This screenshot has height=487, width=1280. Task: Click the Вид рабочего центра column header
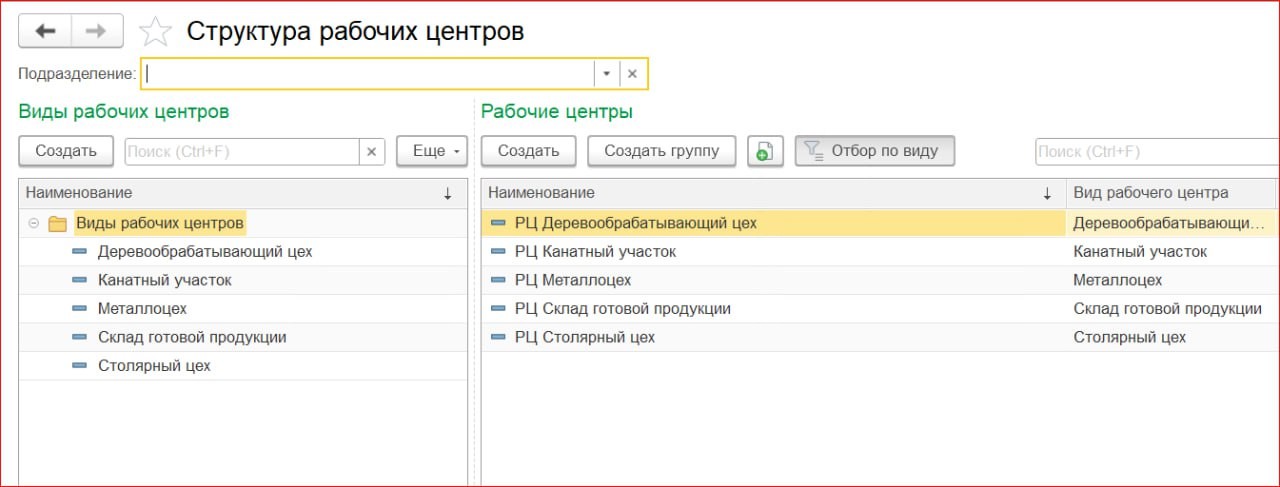1150,193
